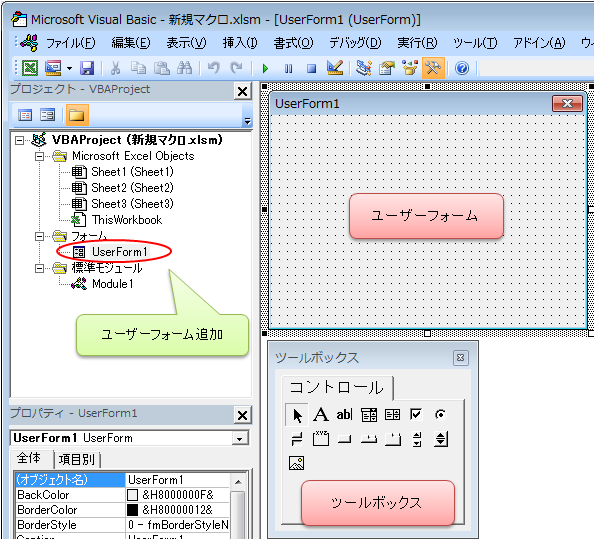Screen dimensions: 595x540
Task: Open the デバッグ(D) menu
Action: pyautogui.click(x=355, y=43)
